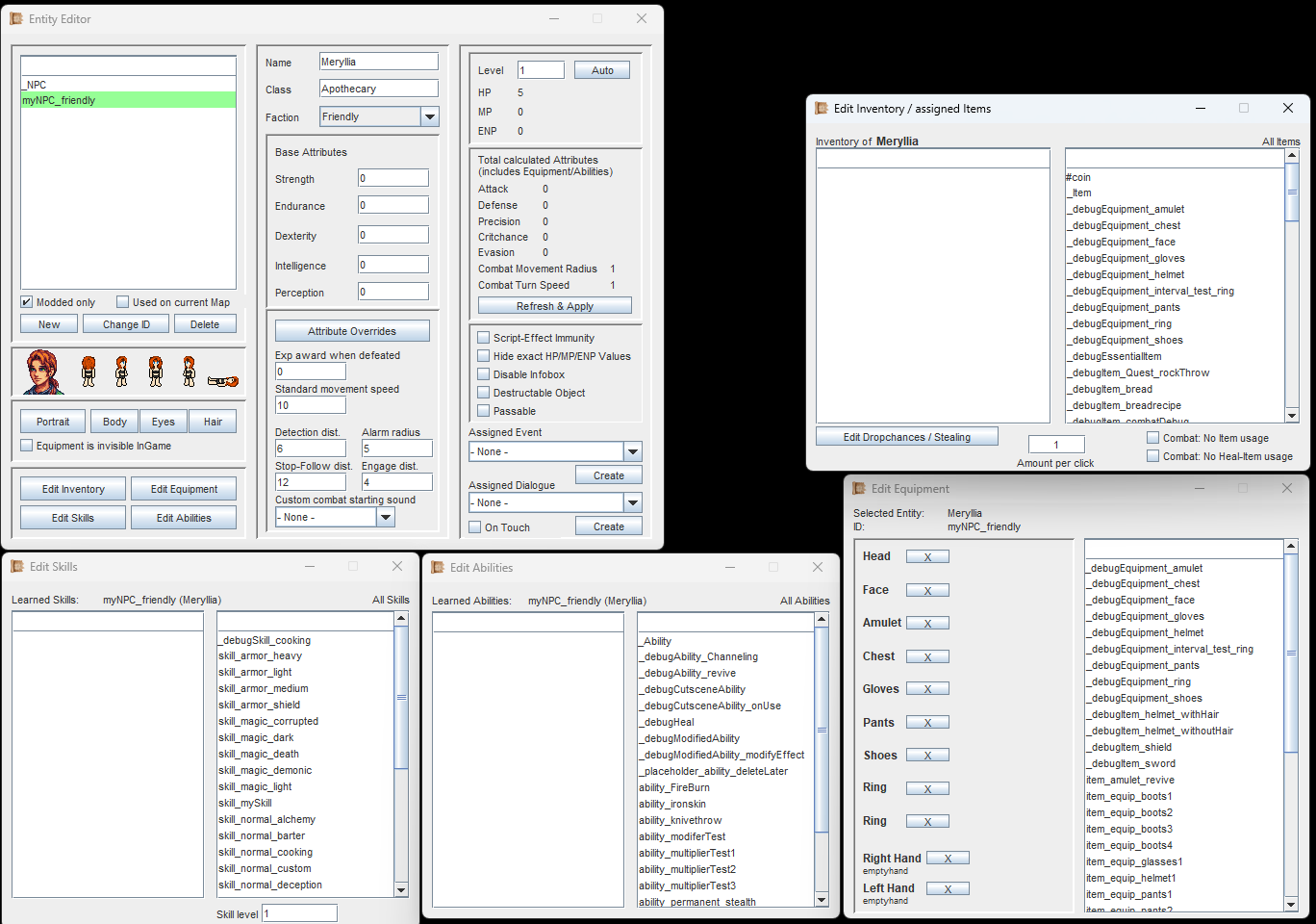Clear the Amulet equipment slot
Image resolution: width=1316 pixels, height=924 pixels.
[x=927, y=624]
